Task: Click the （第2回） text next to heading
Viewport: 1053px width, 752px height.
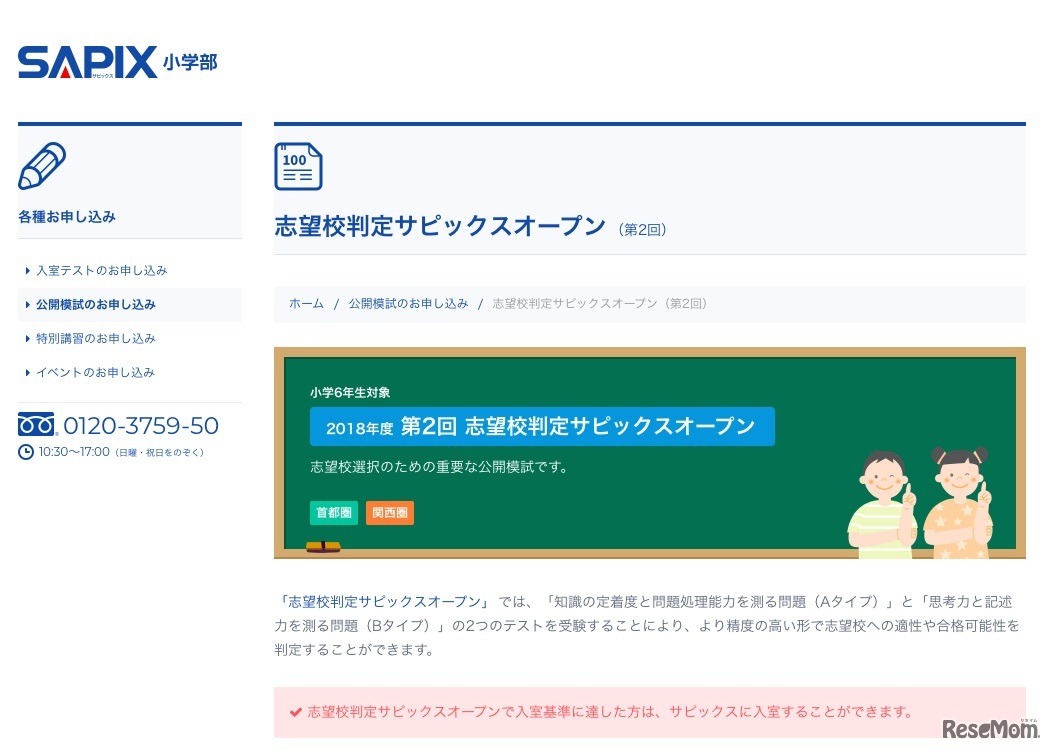Action: click(x=642, y=230)
